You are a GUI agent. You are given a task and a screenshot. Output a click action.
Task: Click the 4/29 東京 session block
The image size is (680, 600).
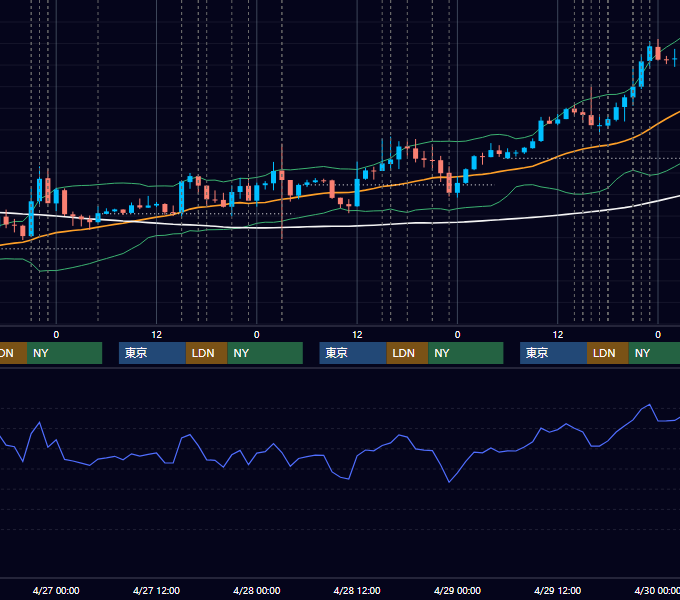click(553, 353)
